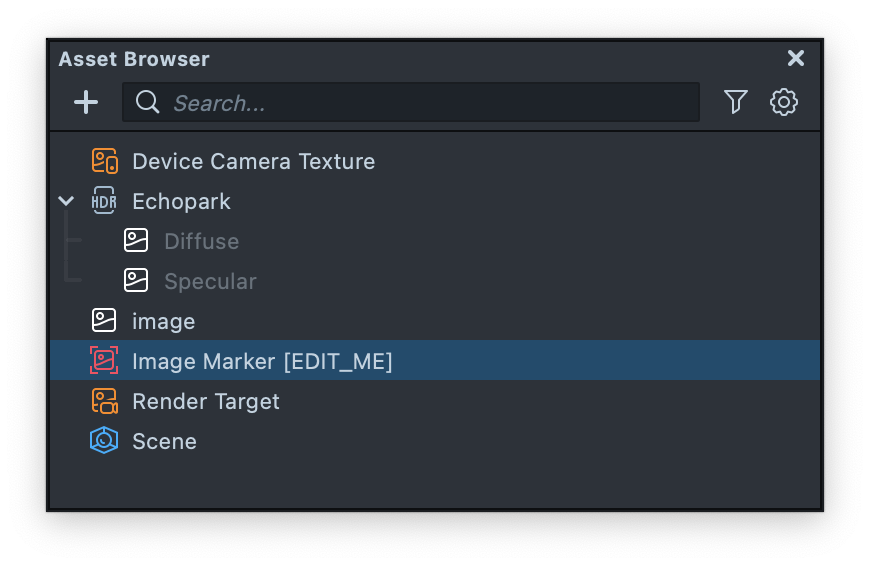Screen dimensions: 870x566
Task: Type in the asset Search field
Action: [420, 102]
